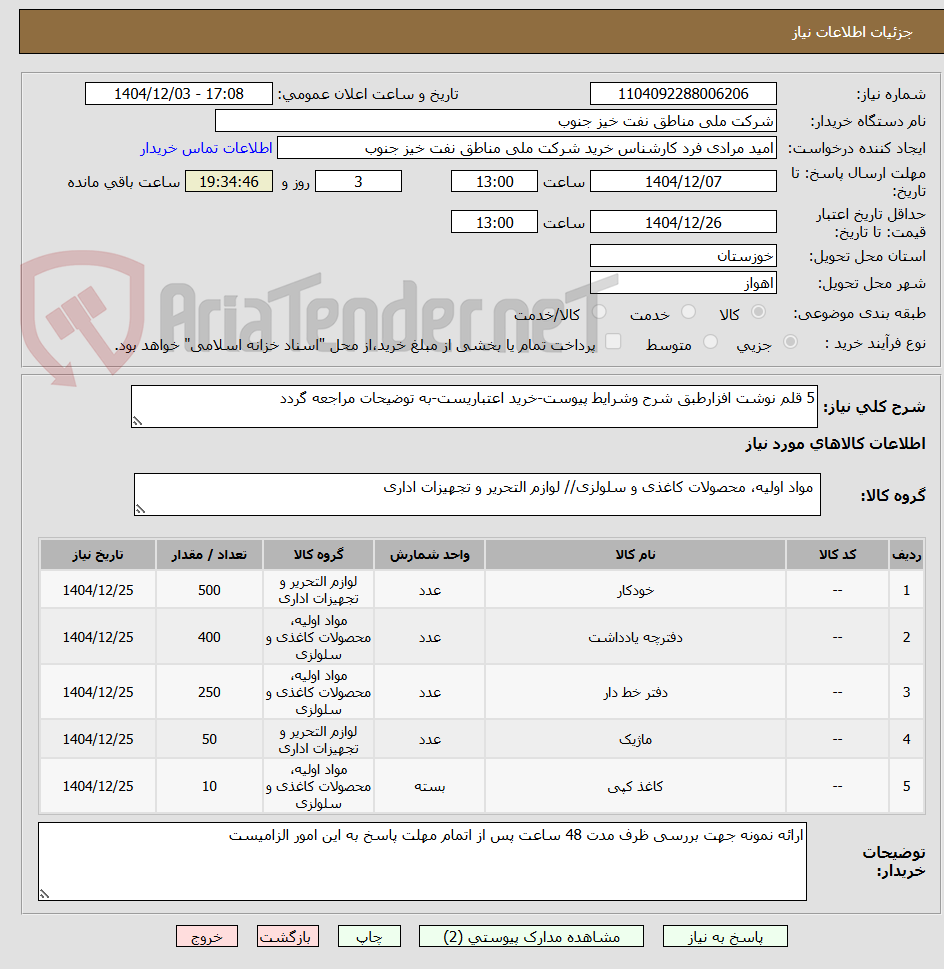Viewport: 944px width, 969px height.
Task: Select the کالا radio button
Action: (759, 312)
